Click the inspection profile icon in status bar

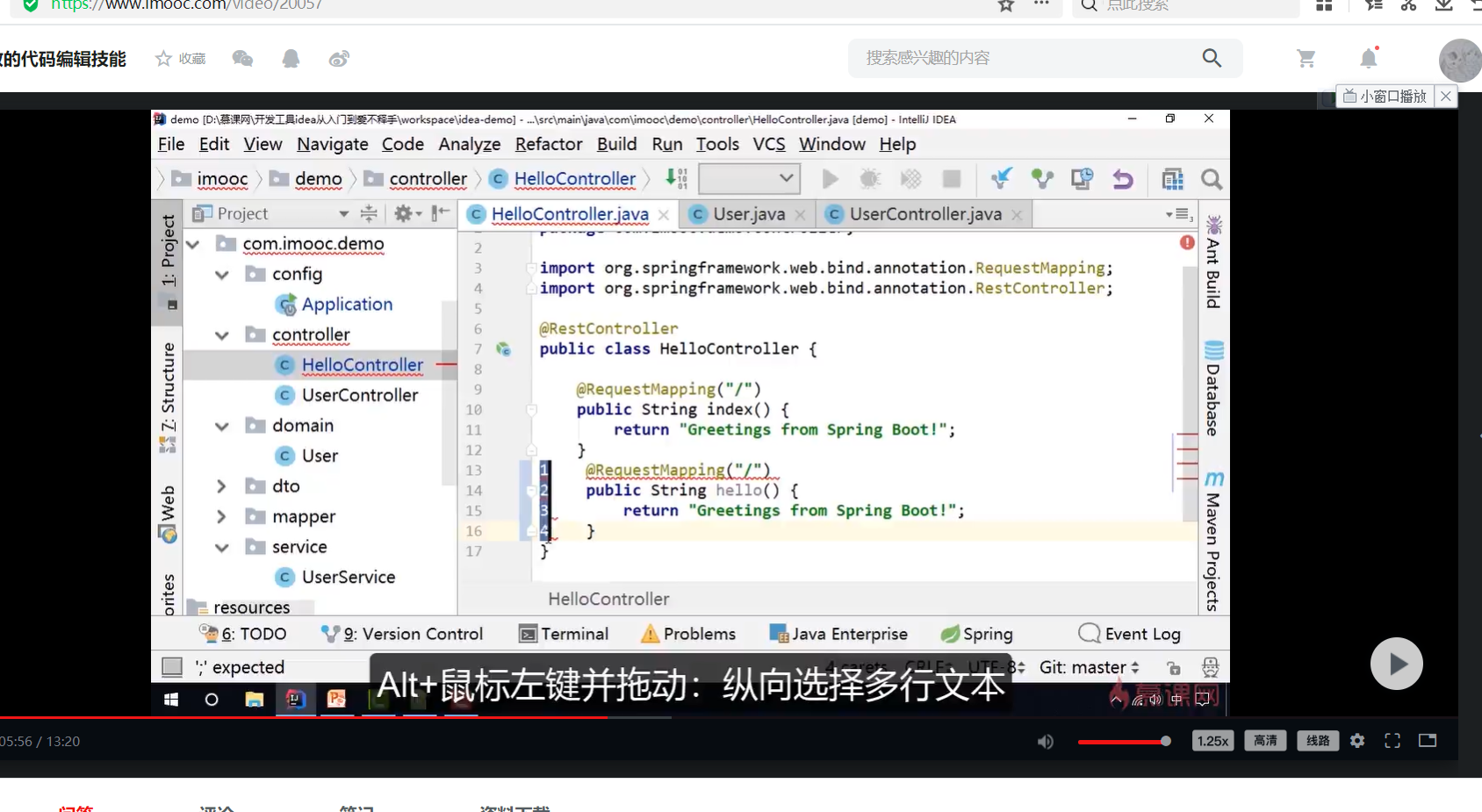(x=1210, y=667)
